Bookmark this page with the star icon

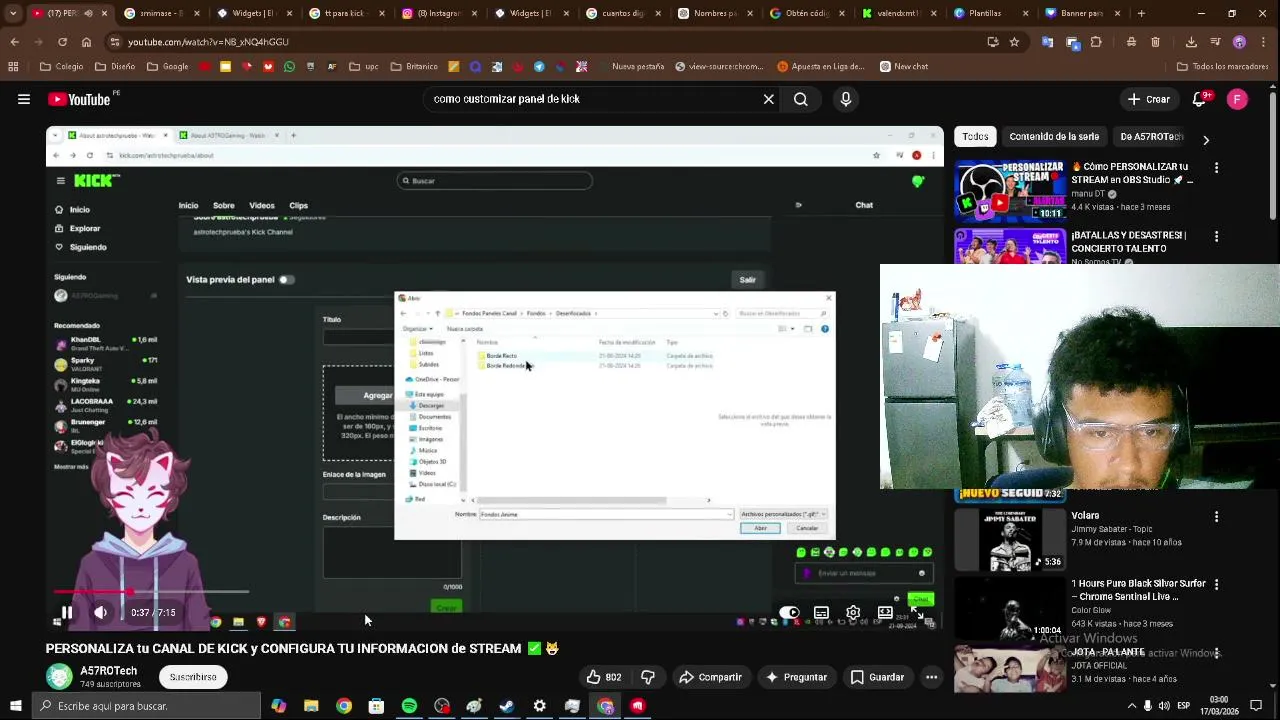(1014, 42)
